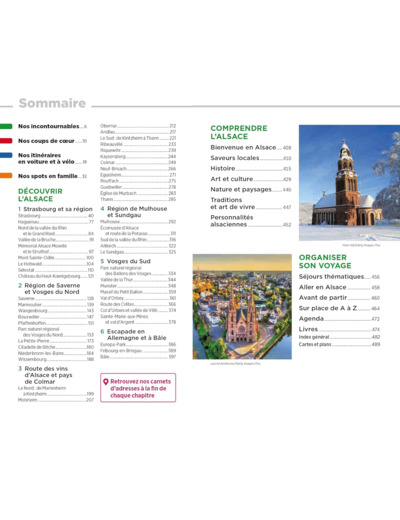The image size is (400, 520).
Task: Click the 'Eguisheim' row
Action: point(138,175)
